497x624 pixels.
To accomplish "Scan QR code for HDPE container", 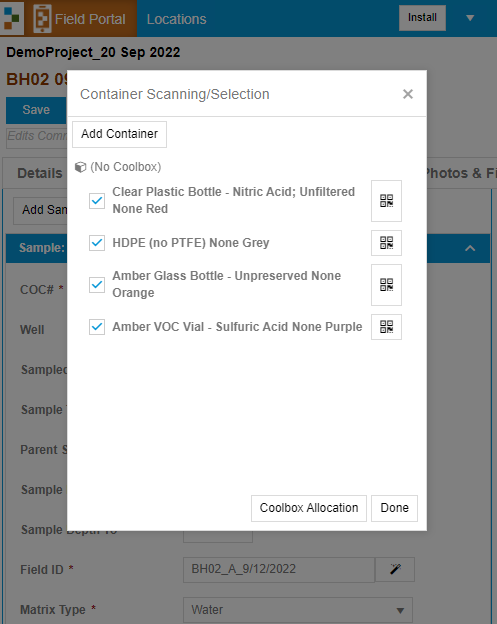I will tap(386, 243).
